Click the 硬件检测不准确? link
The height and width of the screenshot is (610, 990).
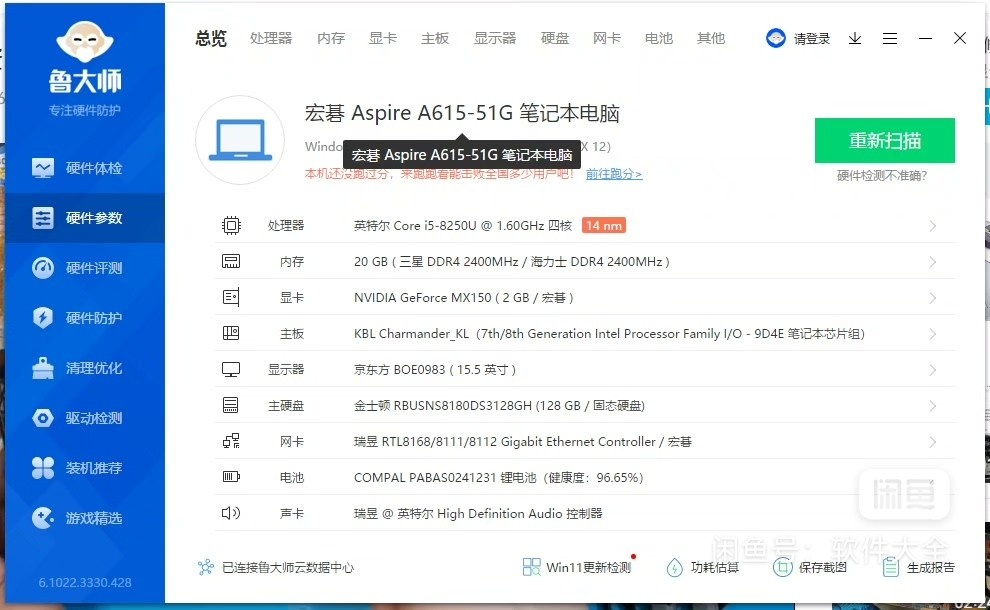pos(881,176)
